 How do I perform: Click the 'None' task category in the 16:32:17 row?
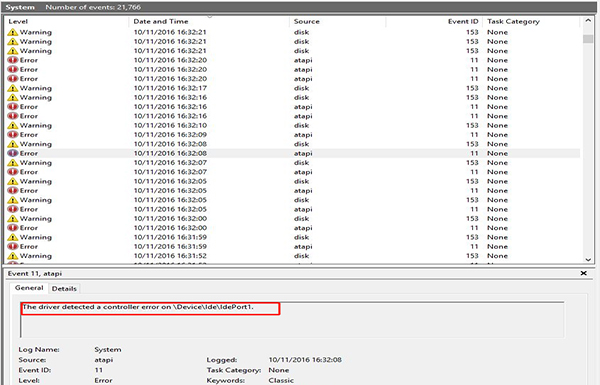pyautogui.click(x=497, y=88)
